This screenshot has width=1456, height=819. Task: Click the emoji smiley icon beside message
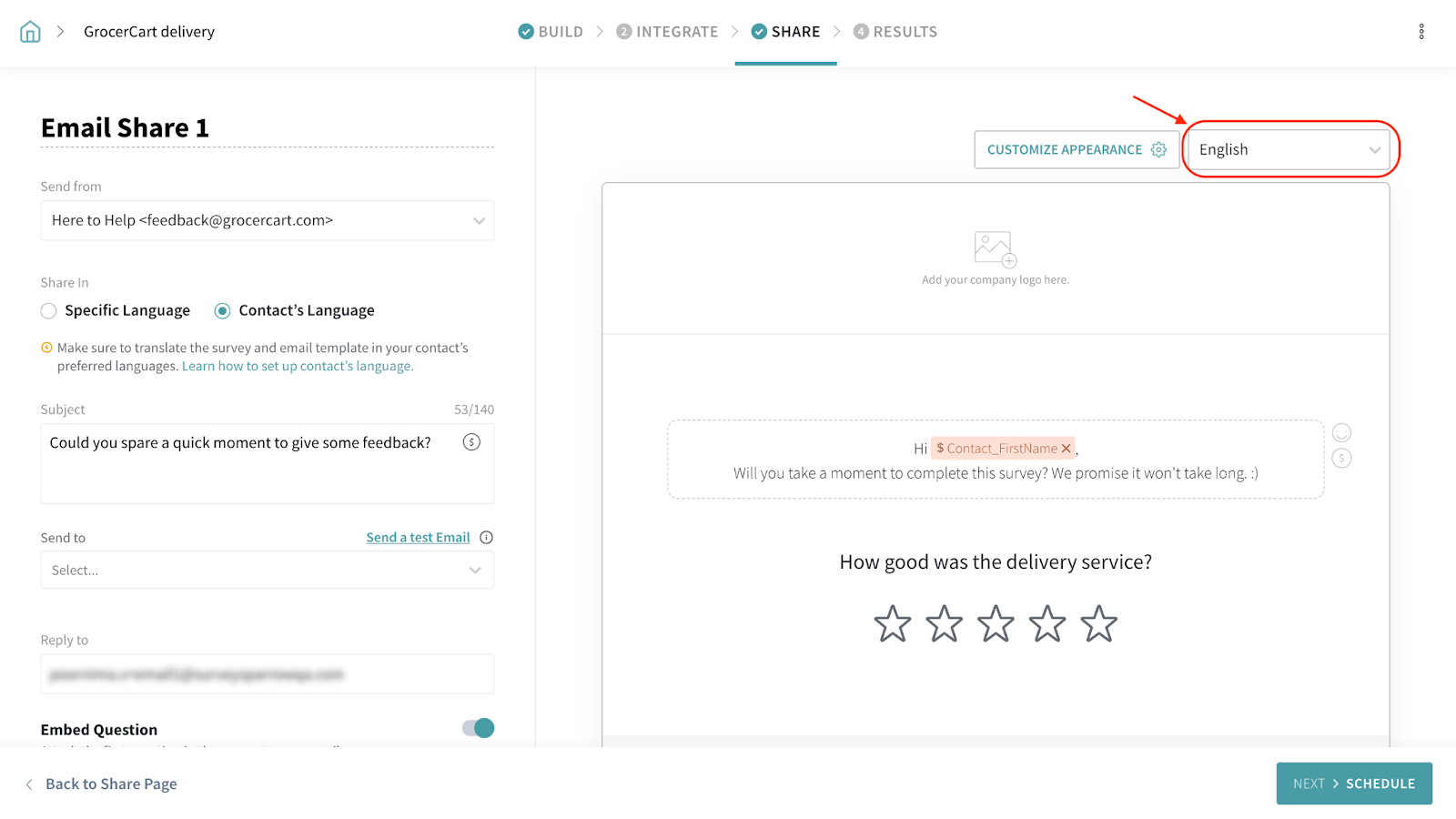coord(1341,433)
